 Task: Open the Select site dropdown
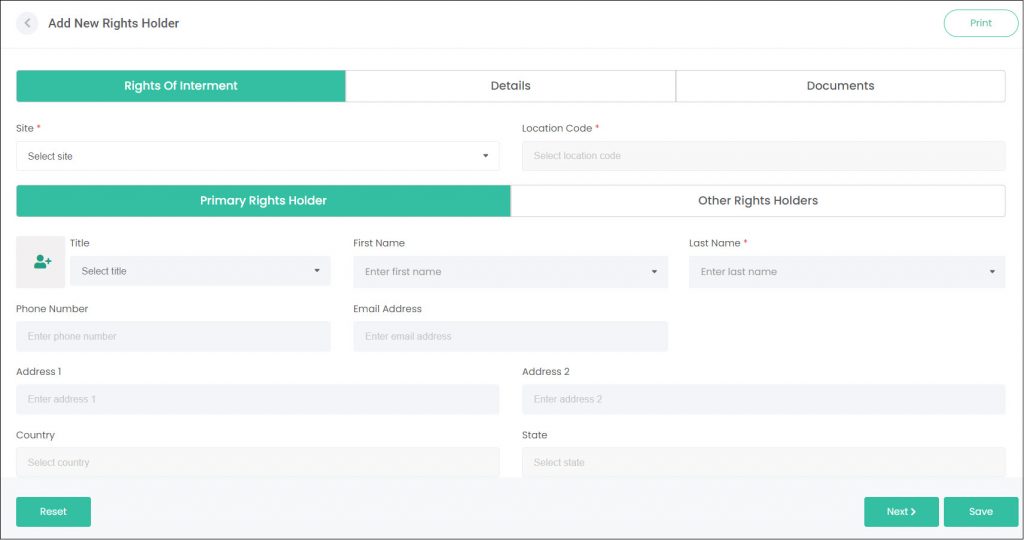coord(257,156)
